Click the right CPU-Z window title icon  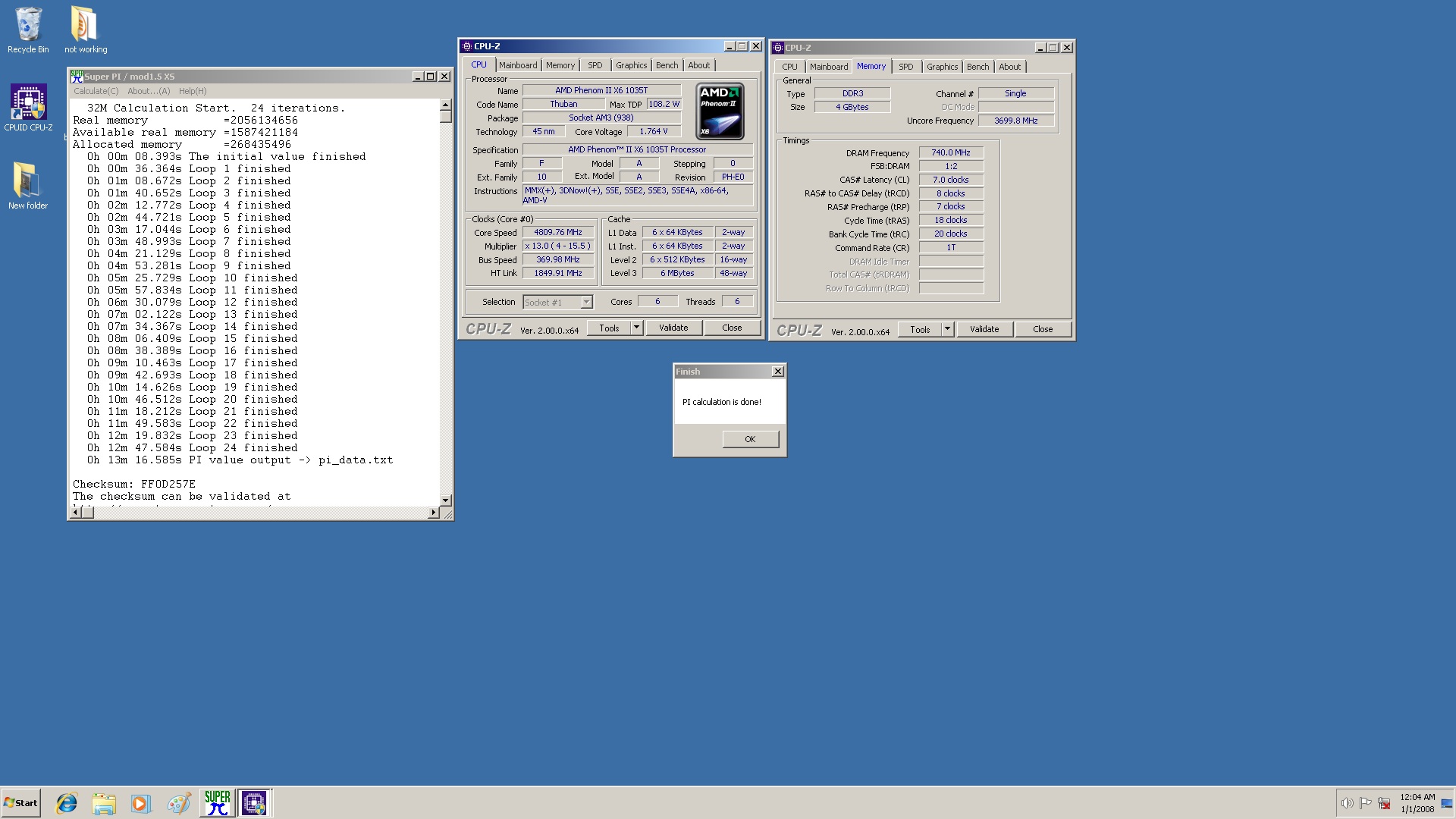(778, 48)
